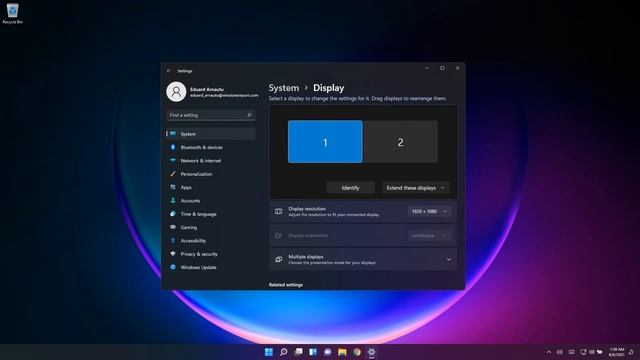Click the Display resolution row icon
The height and width of the screenshot is (360, 640).
coord(278,211)
